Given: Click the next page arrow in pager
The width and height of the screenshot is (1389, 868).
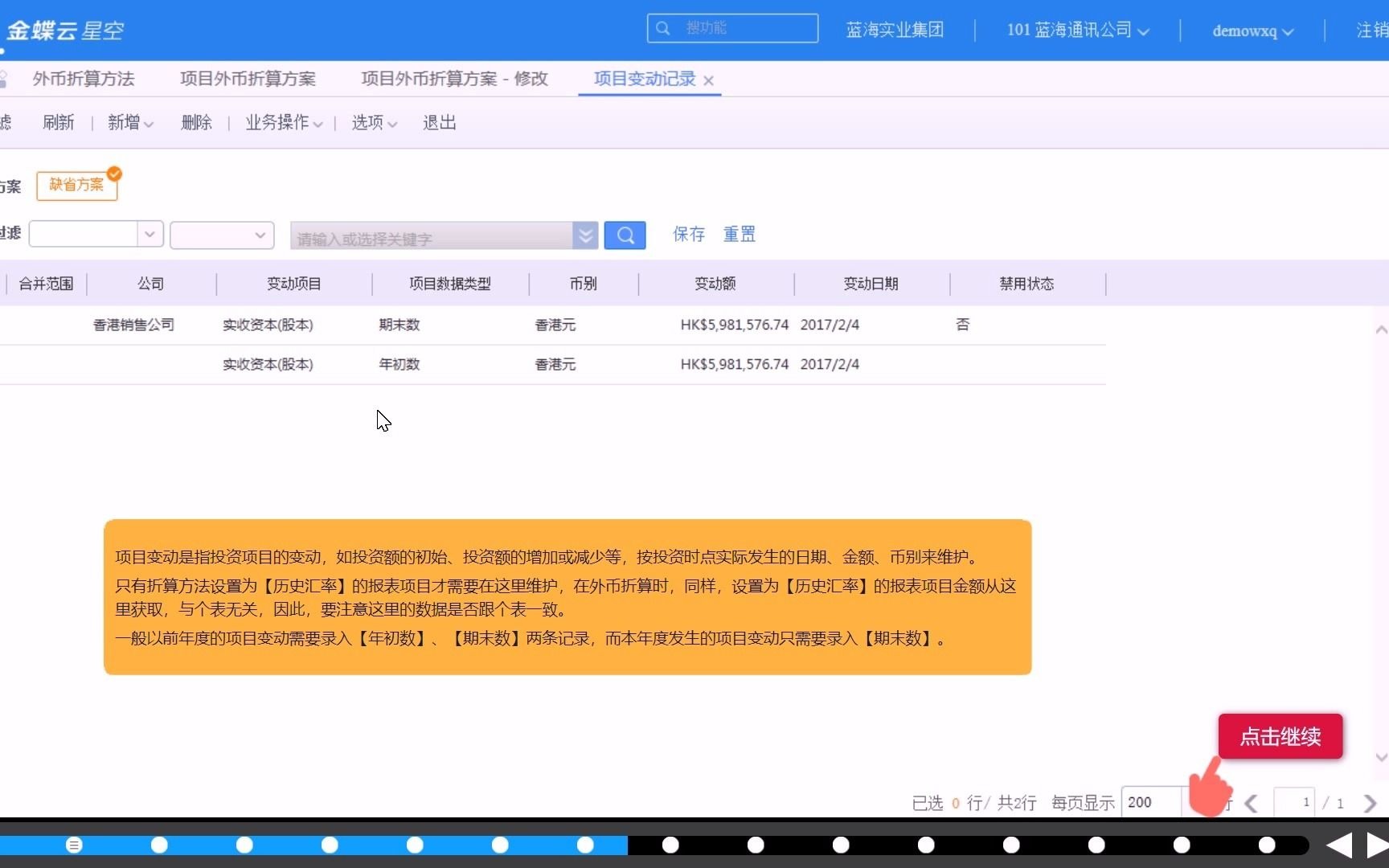Looking at the screenshot, I should [1370, 803].
